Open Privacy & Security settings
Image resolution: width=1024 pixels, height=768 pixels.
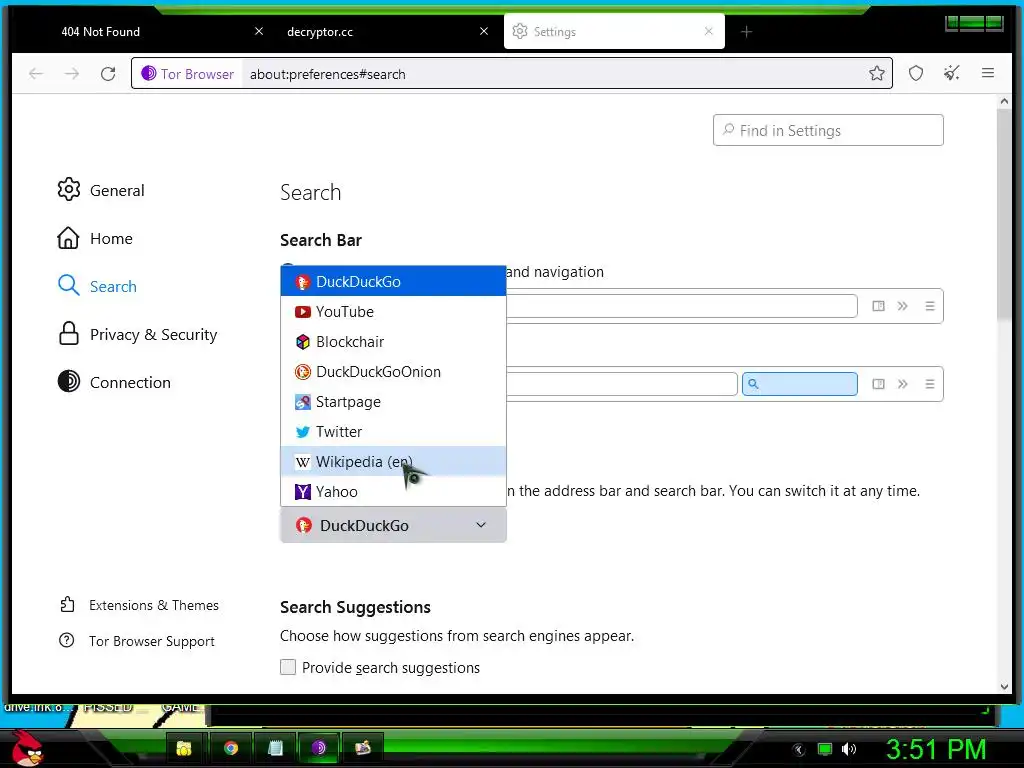click(137, 334)
